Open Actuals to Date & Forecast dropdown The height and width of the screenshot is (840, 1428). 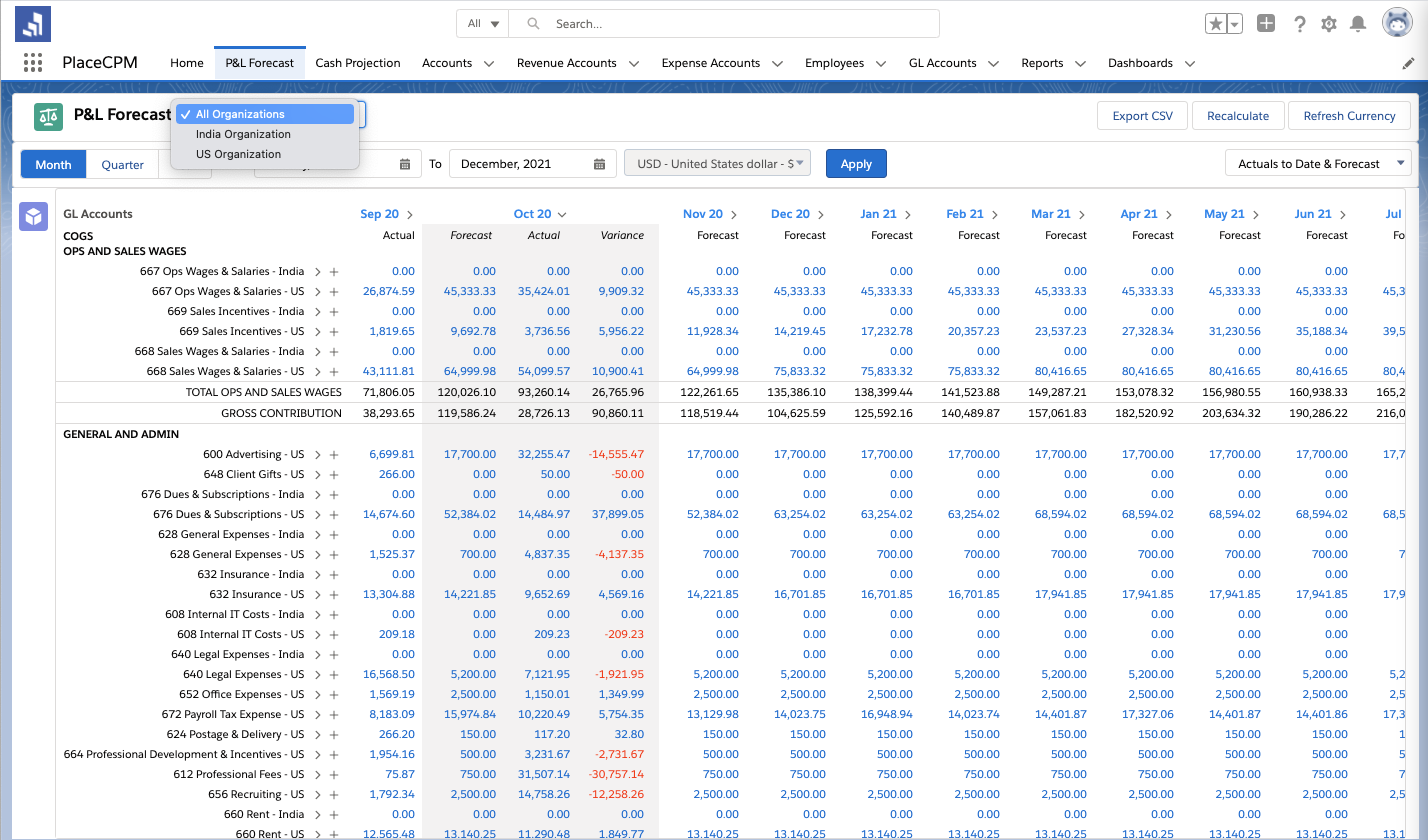(x=1317, y=164)
